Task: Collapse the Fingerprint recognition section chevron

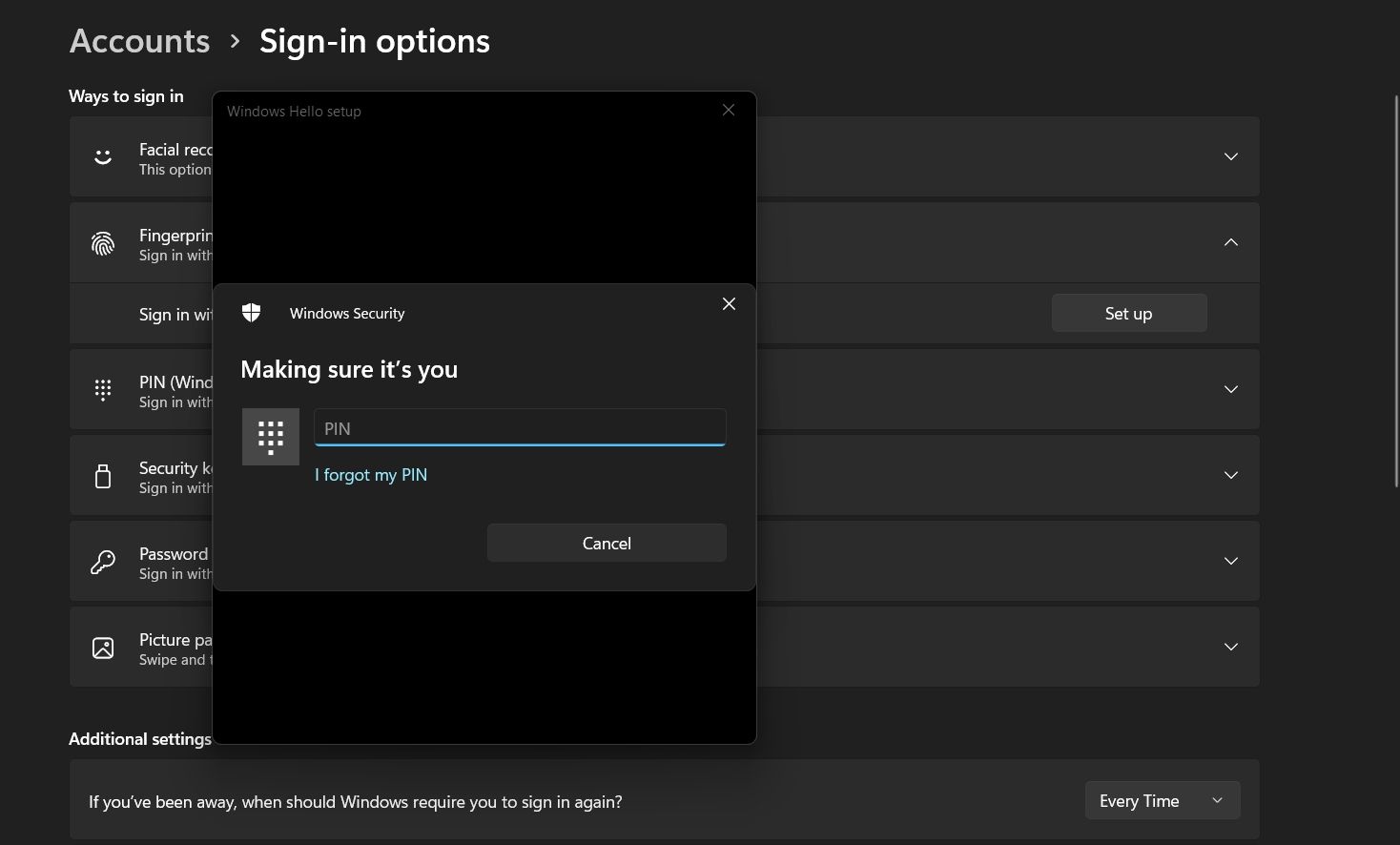Action: [x=1231, y=242]
